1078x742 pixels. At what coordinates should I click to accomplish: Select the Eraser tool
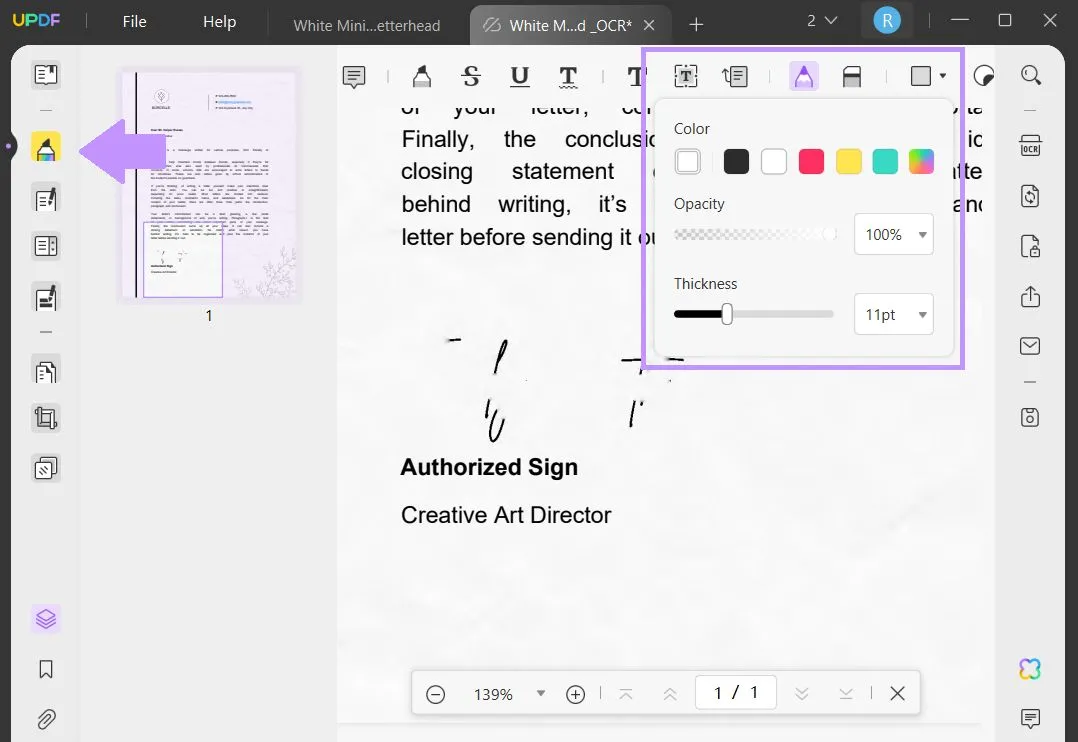tap(851, 75)
